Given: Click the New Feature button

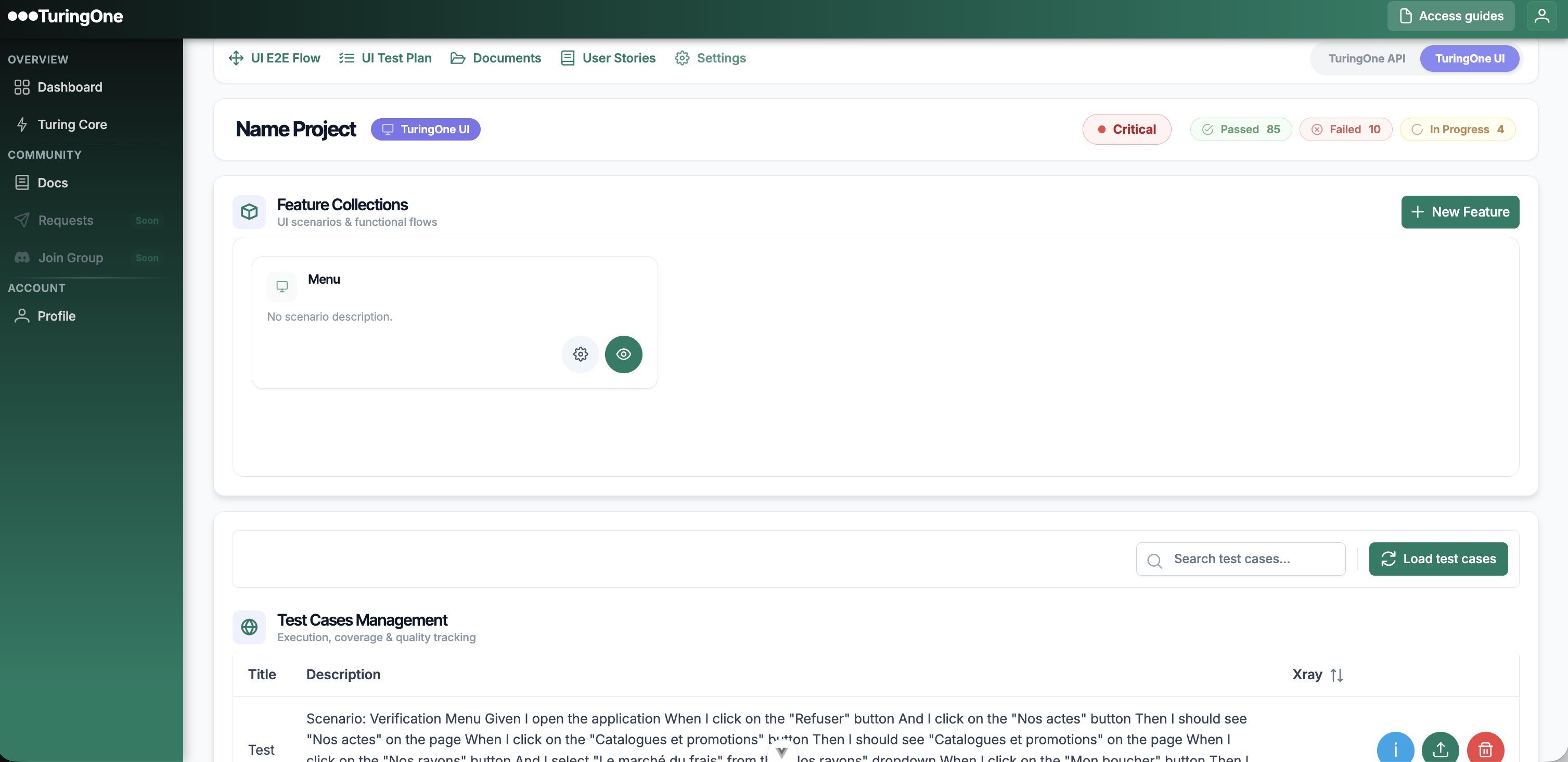Looking at the screenshot, I should (x=1460, y=212).
